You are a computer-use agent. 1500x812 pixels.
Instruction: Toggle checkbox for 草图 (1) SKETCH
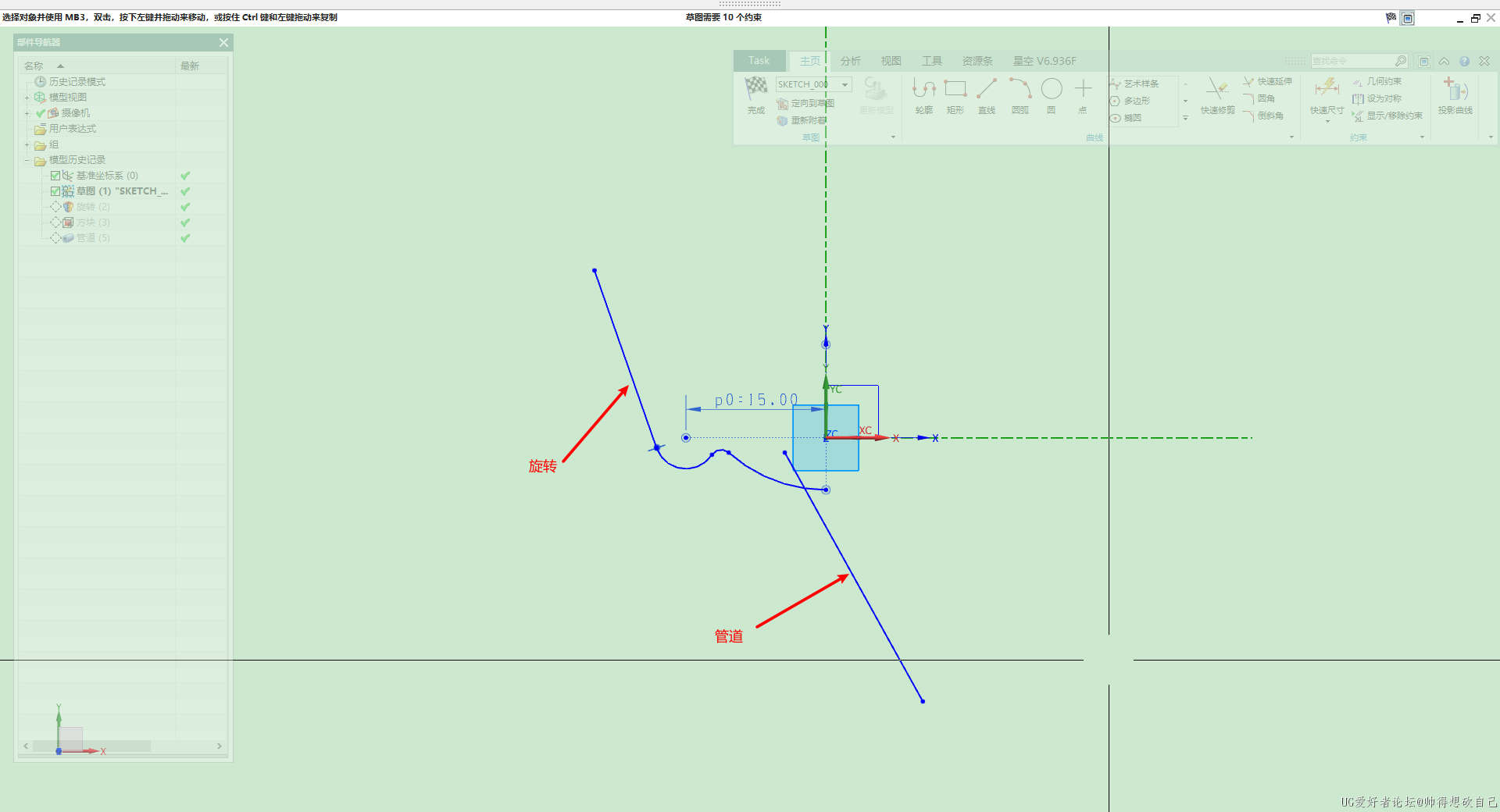pos(55,191)
